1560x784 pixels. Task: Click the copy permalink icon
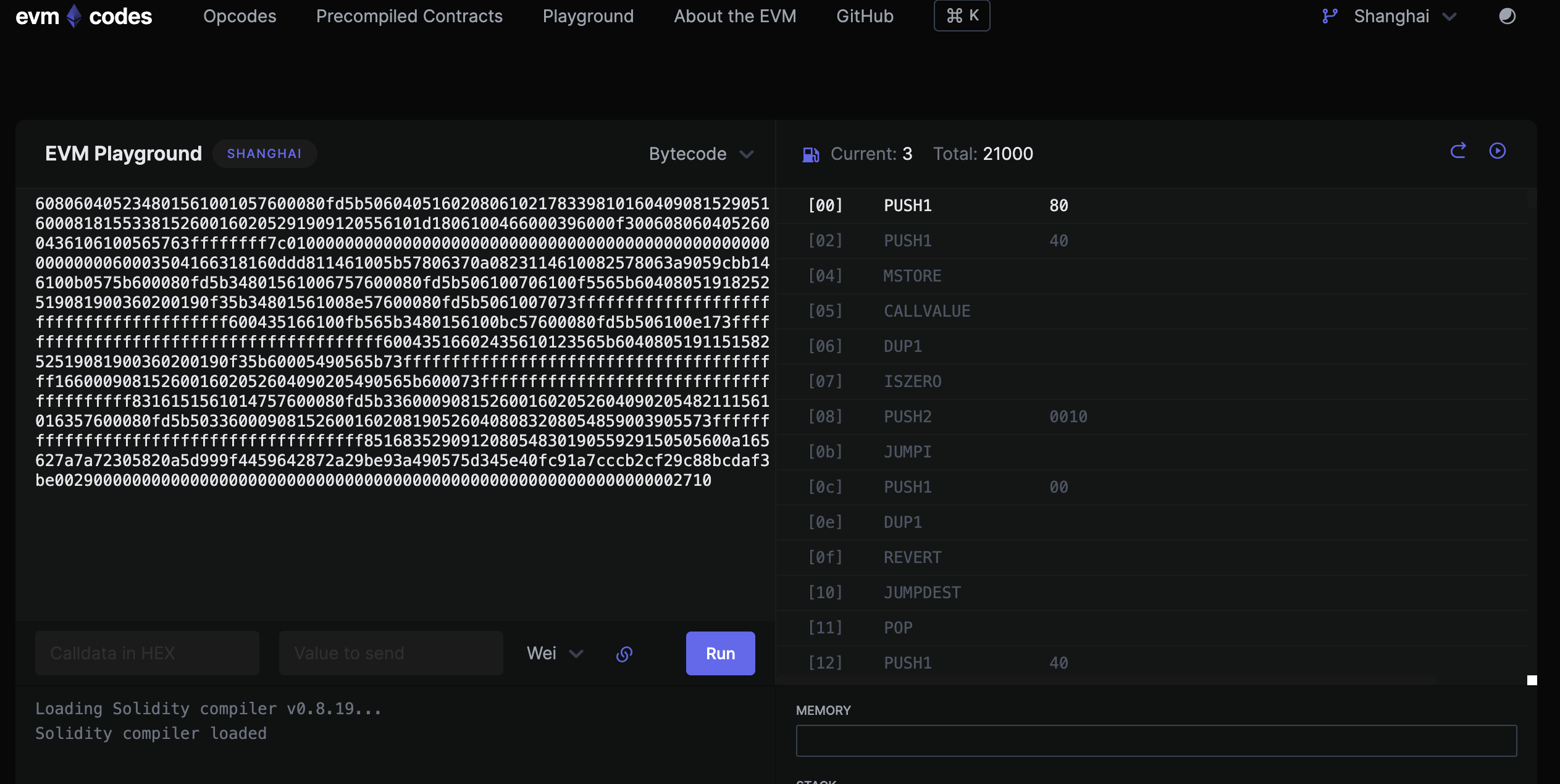624,654
